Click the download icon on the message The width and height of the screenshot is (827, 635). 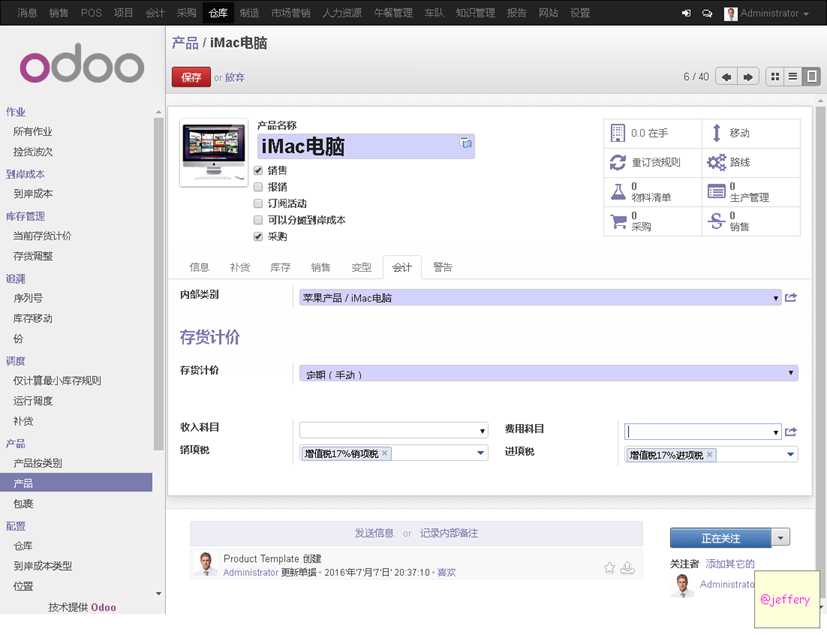point(627,567)
